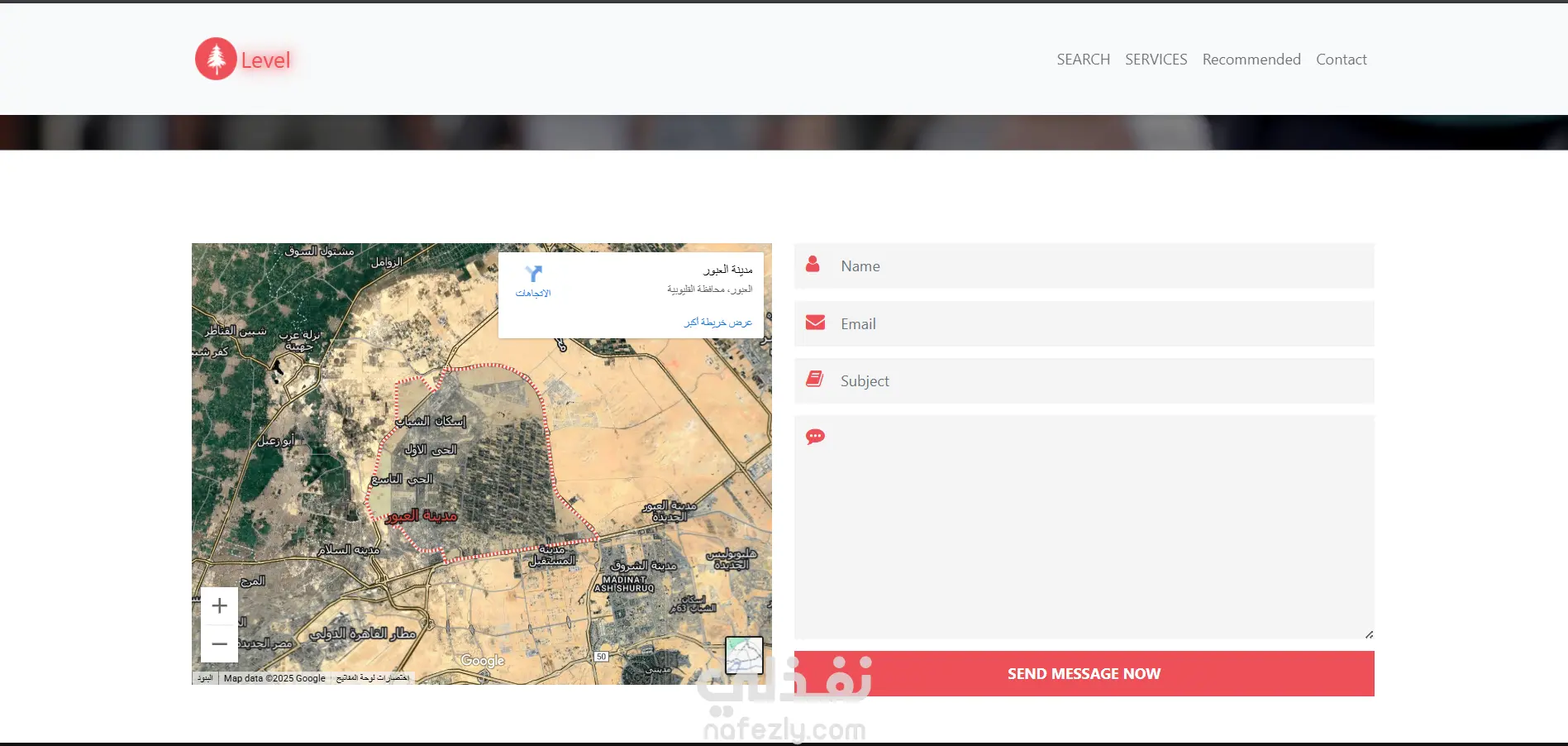The width and height of the screenshot is (1568, 746).
Task: Click the هليوبوليس الجديدة map label
Action: pyautogui.click(x=732, y=559)
